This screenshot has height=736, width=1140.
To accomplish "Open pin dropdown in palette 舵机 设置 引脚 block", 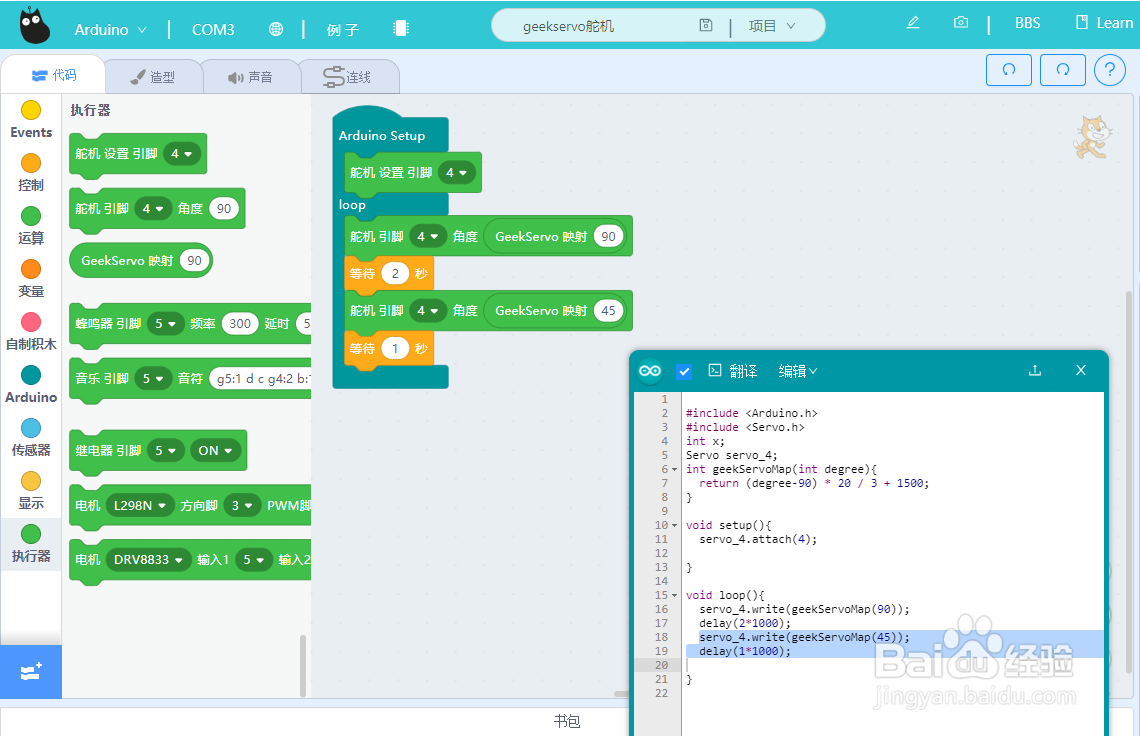I will (182, 154).
